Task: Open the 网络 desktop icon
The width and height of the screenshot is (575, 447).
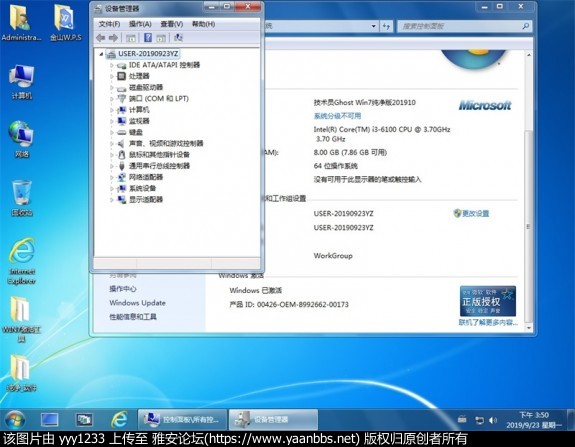Action: (22, 139)
